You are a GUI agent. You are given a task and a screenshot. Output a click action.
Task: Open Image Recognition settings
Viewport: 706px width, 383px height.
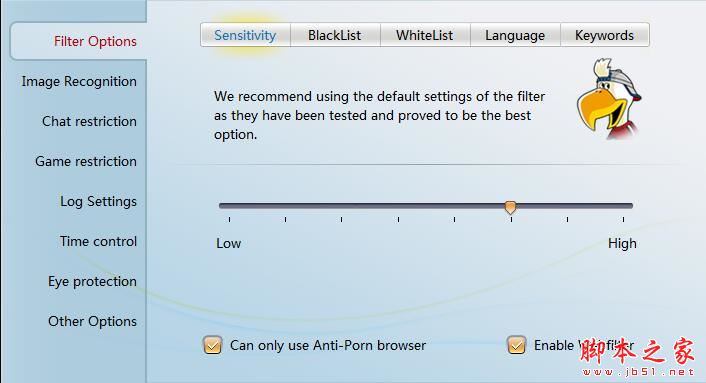coord(79,81)
